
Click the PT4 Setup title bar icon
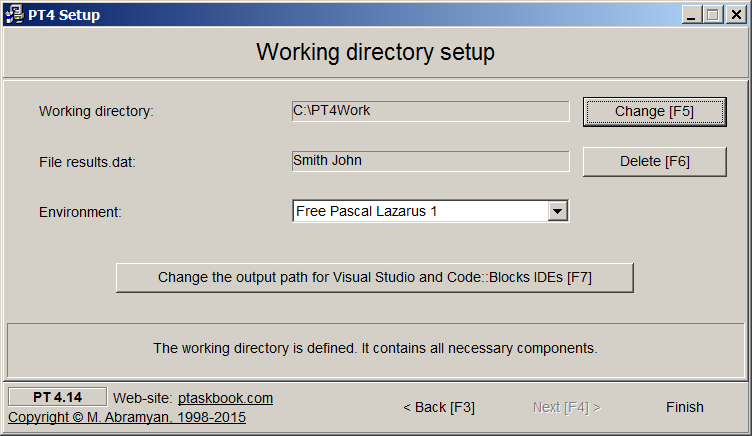13,14
